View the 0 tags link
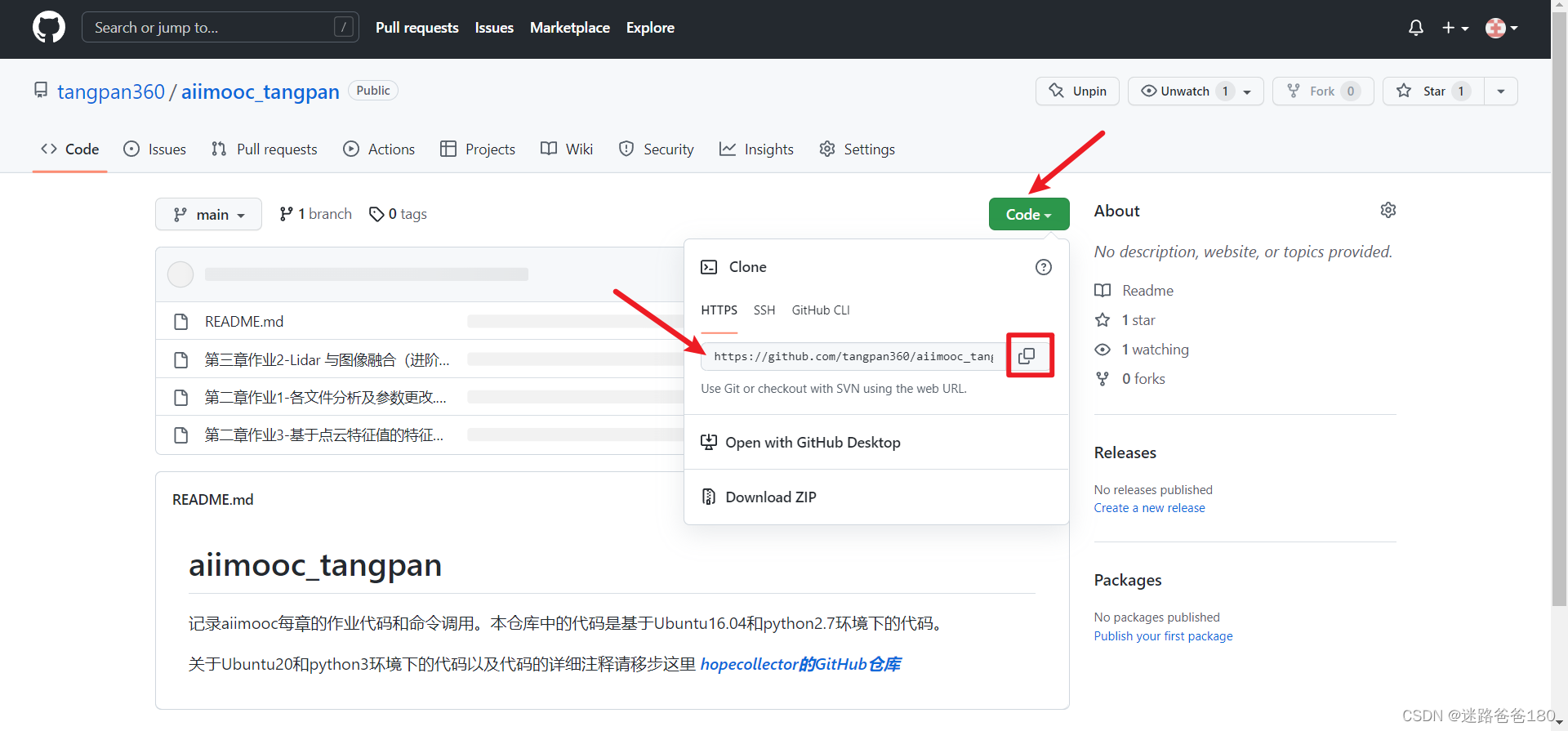Image resolution: width=1568 pixels, height=731 pixels. (x=398, y=214)
